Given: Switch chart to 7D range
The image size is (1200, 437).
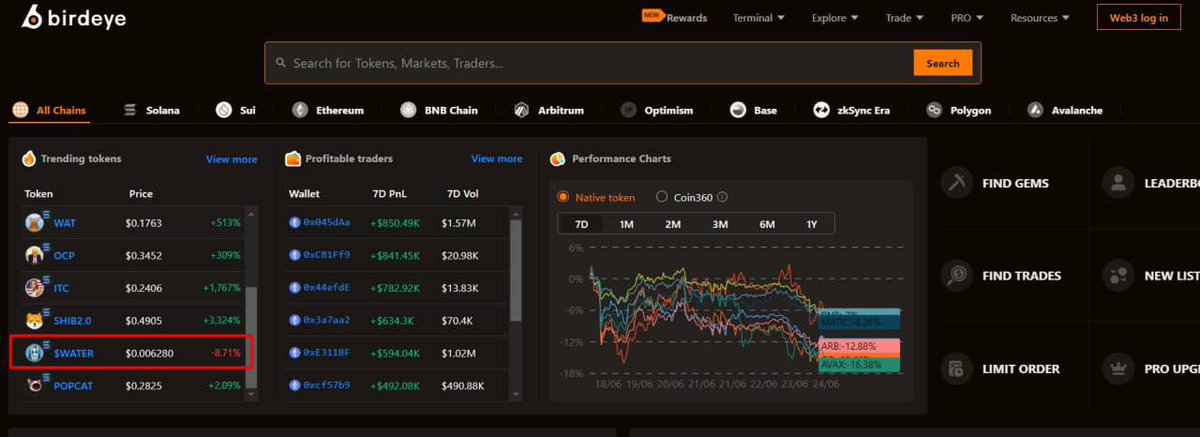Looking at the screenshot, I should click(580, 224).
